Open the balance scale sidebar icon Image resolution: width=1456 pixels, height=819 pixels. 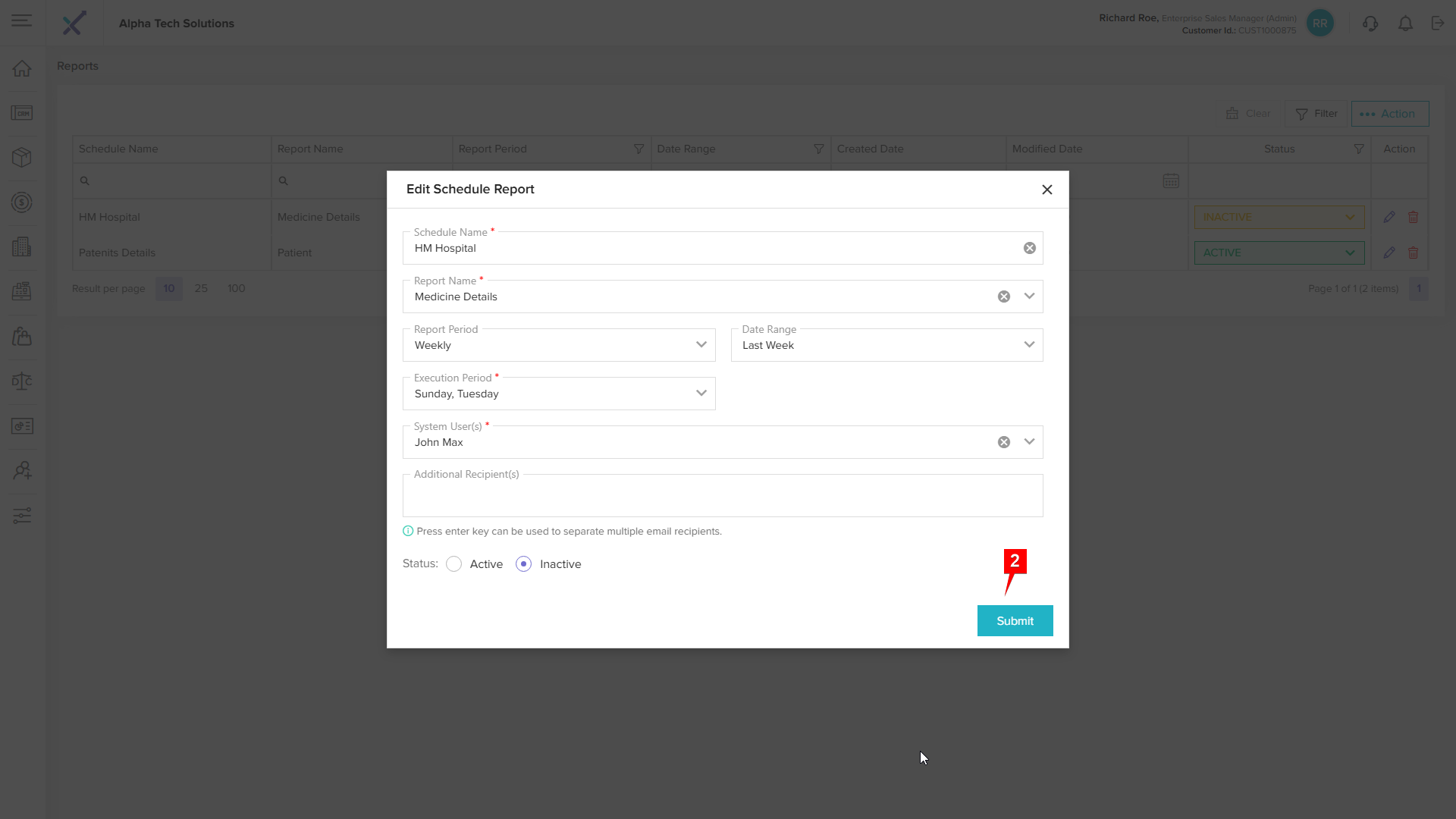(22, 381)
